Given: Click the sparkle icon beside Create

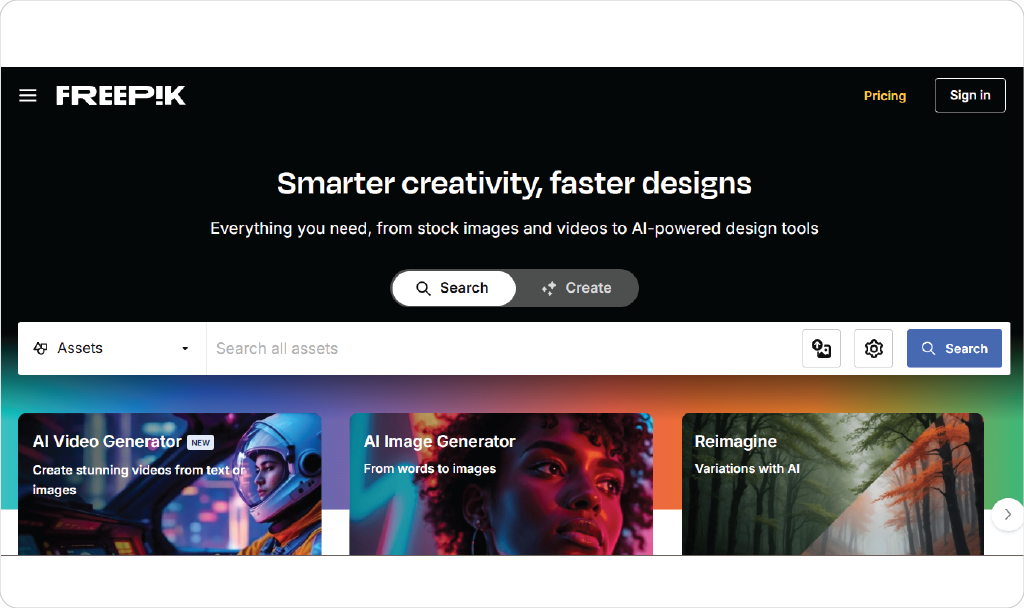Looking at the screenshot, I should click(x=549, y=288).
